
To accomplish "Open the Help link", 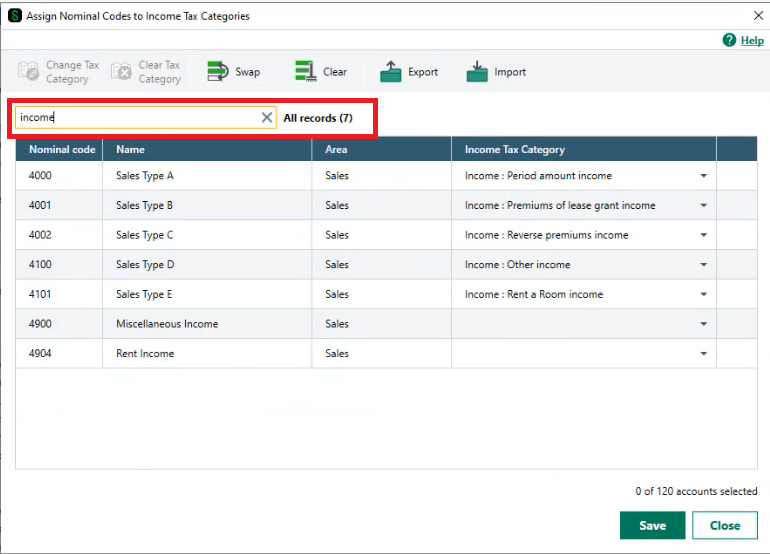I will point(752,40).
